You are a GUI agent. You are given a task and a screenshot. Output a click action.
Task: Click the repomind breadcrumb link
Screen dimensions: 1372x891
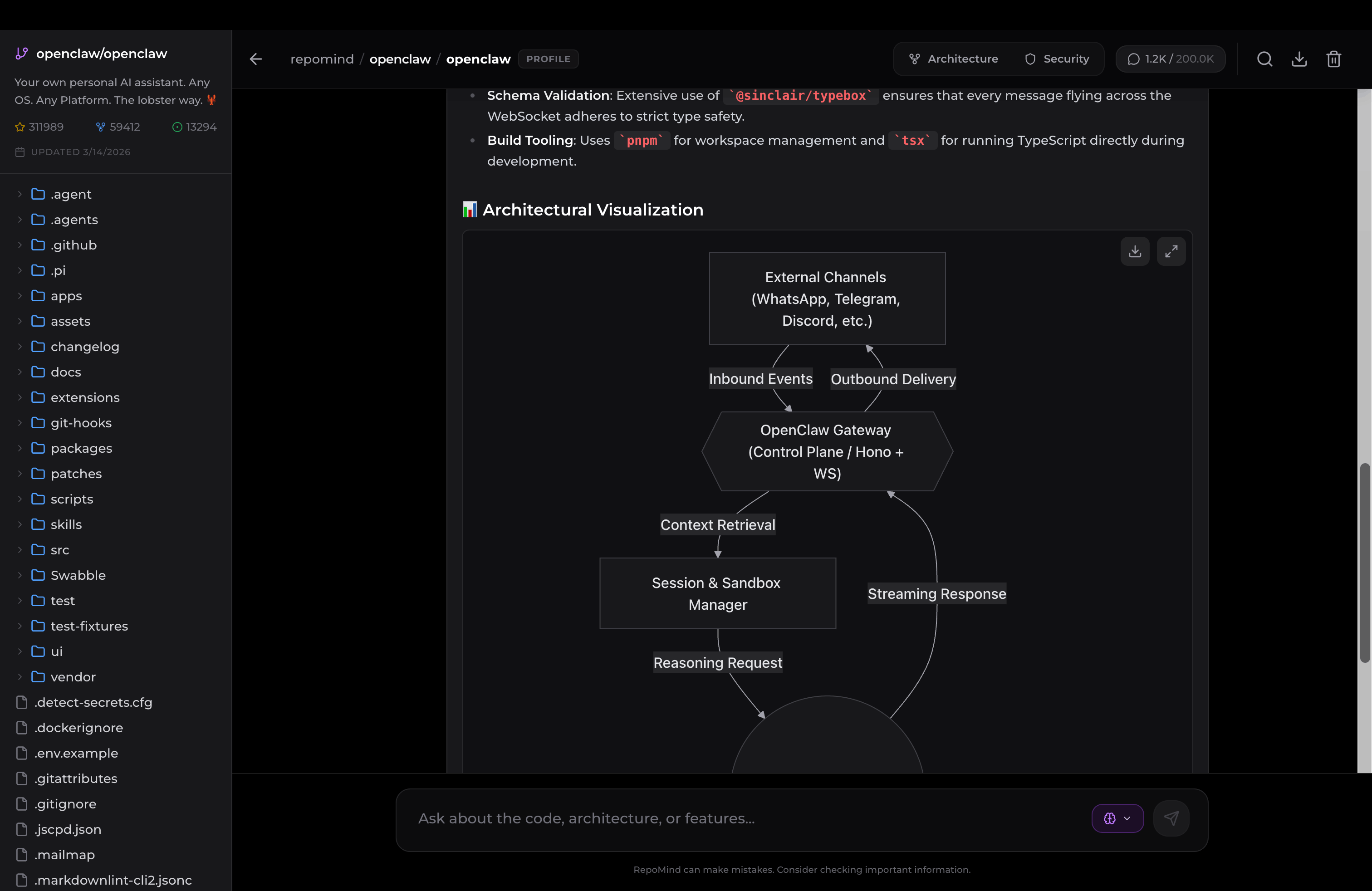pos(322,59)
